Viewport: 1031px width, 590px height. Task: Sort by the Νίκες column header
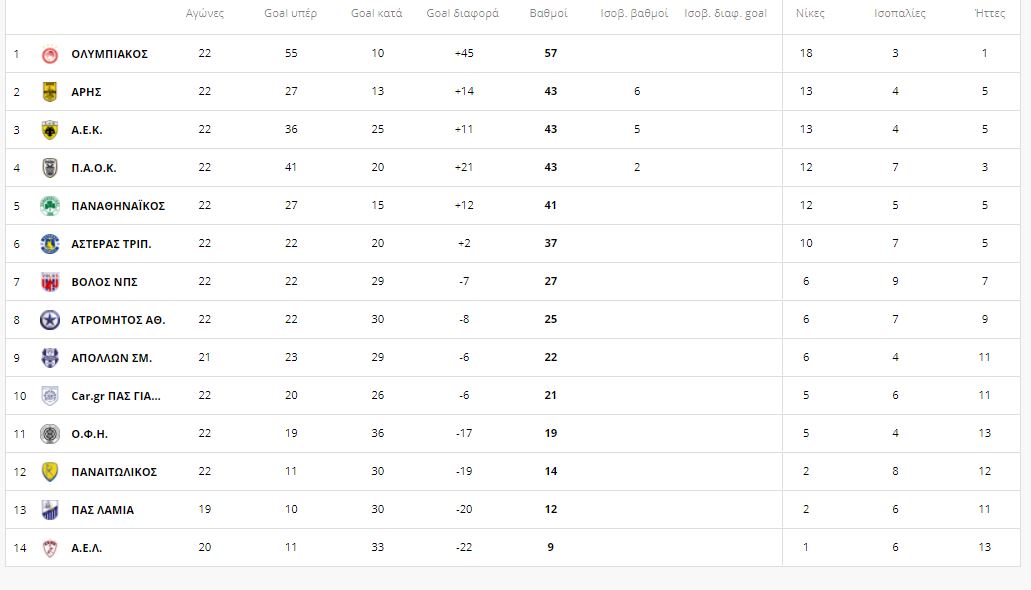coord(810,13)
